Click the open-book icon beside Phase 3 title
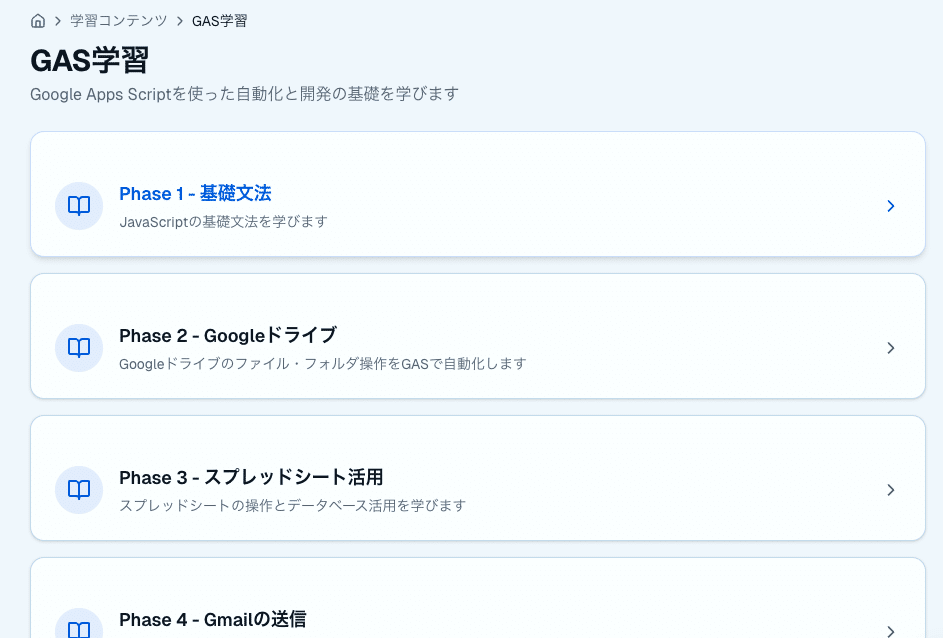The image size is (943, 638). 79,490
